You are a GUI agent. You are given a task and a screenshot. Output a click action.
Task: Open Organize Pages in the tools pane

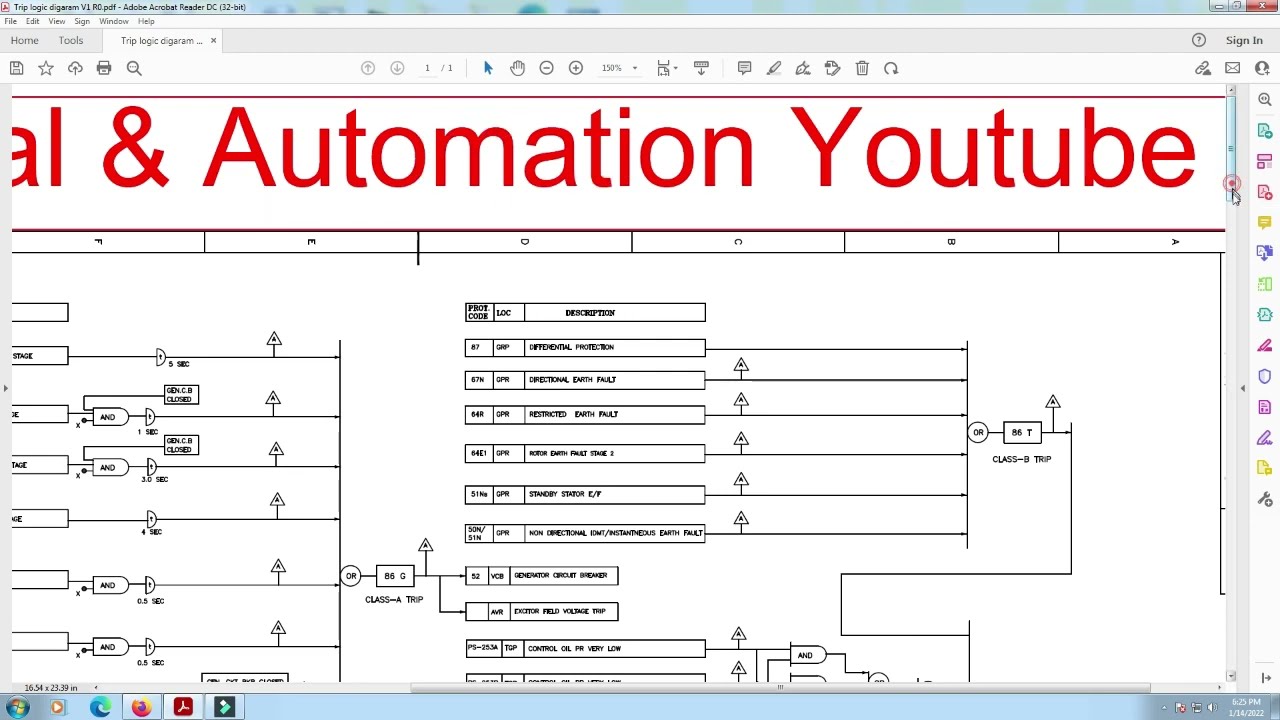pos(1265,161)
